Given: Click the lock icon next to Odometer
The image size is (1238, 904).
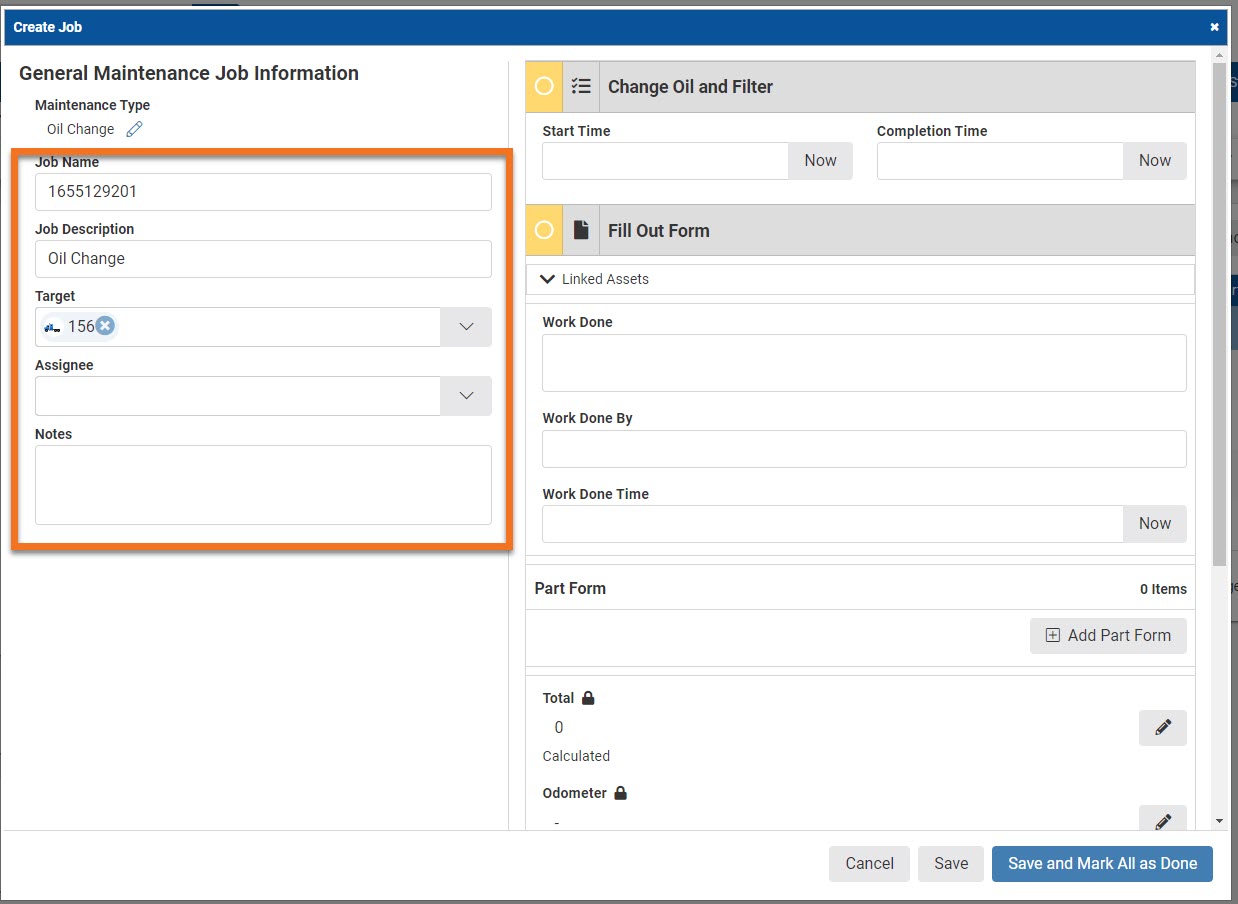Looking at the screenshot, I should click(620, 793).
